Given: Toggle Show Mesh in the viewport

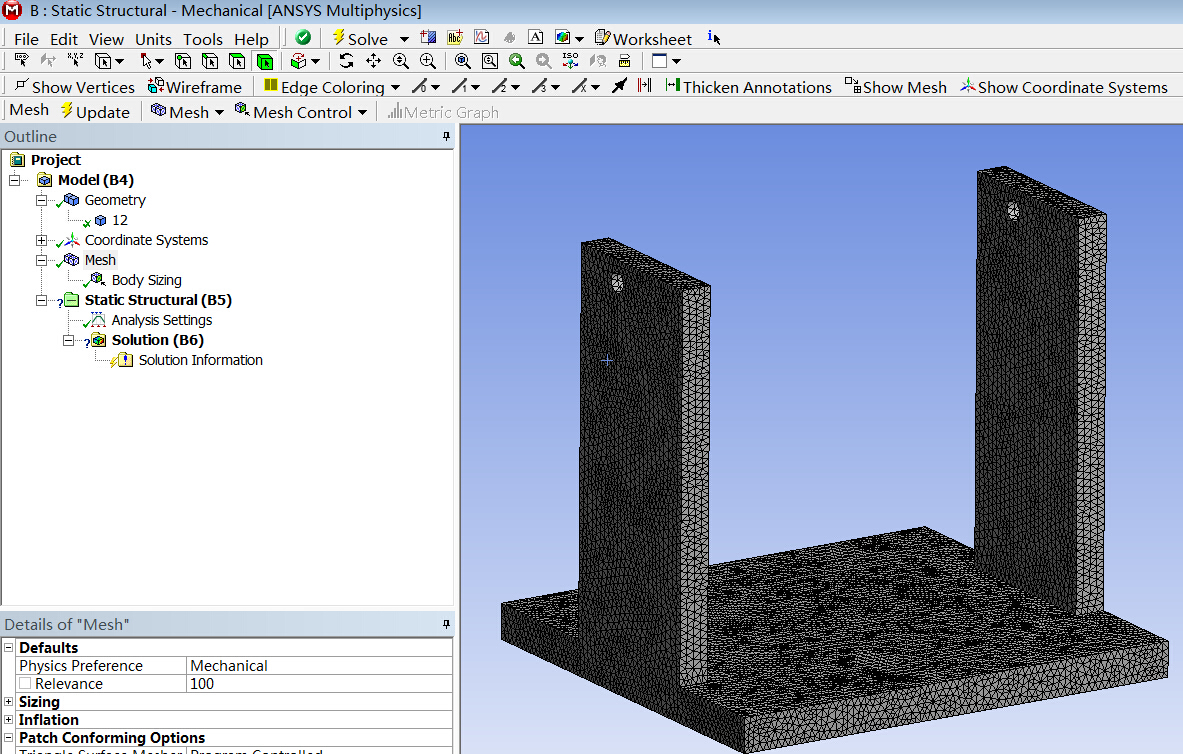Looking at the screenshot, I should 895,87.
